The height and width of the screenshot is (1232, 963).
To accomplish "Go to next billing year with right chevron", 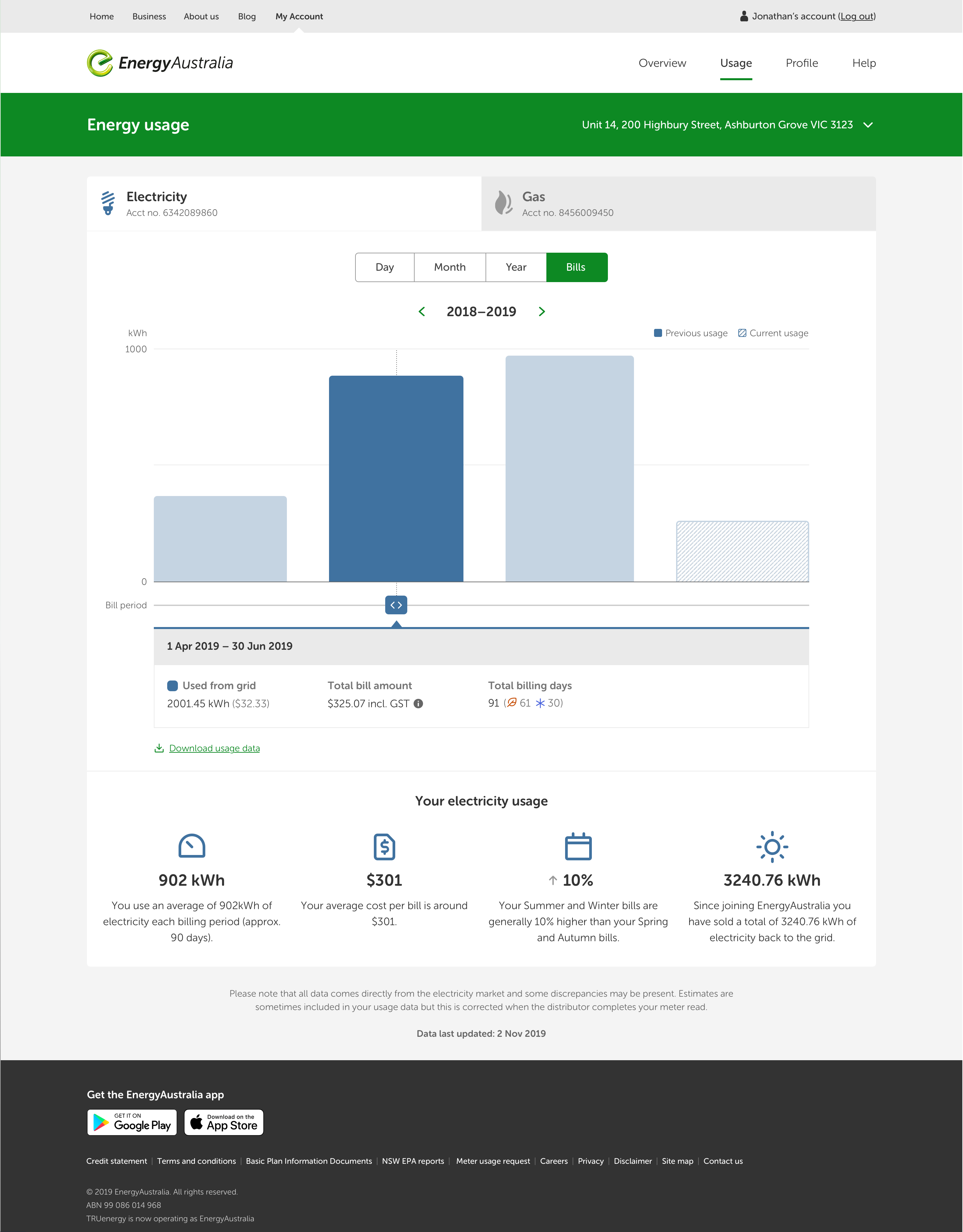I will click(x=541, y=312).
